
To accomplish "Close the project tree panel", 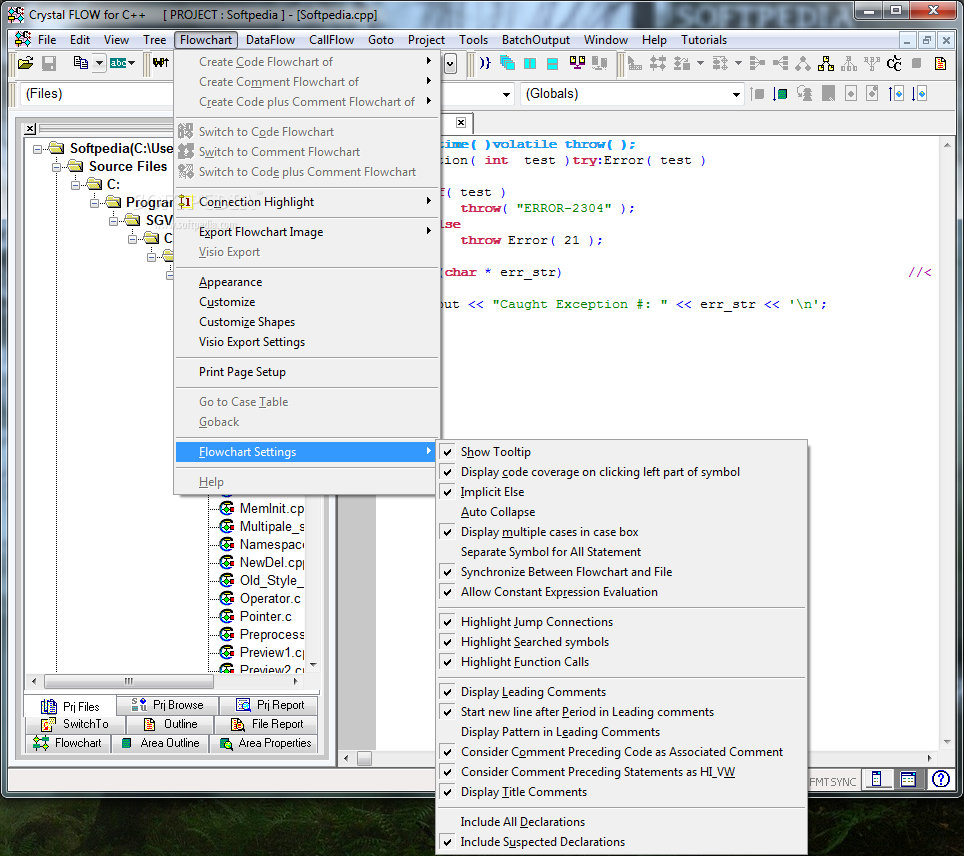I will 30,129.
